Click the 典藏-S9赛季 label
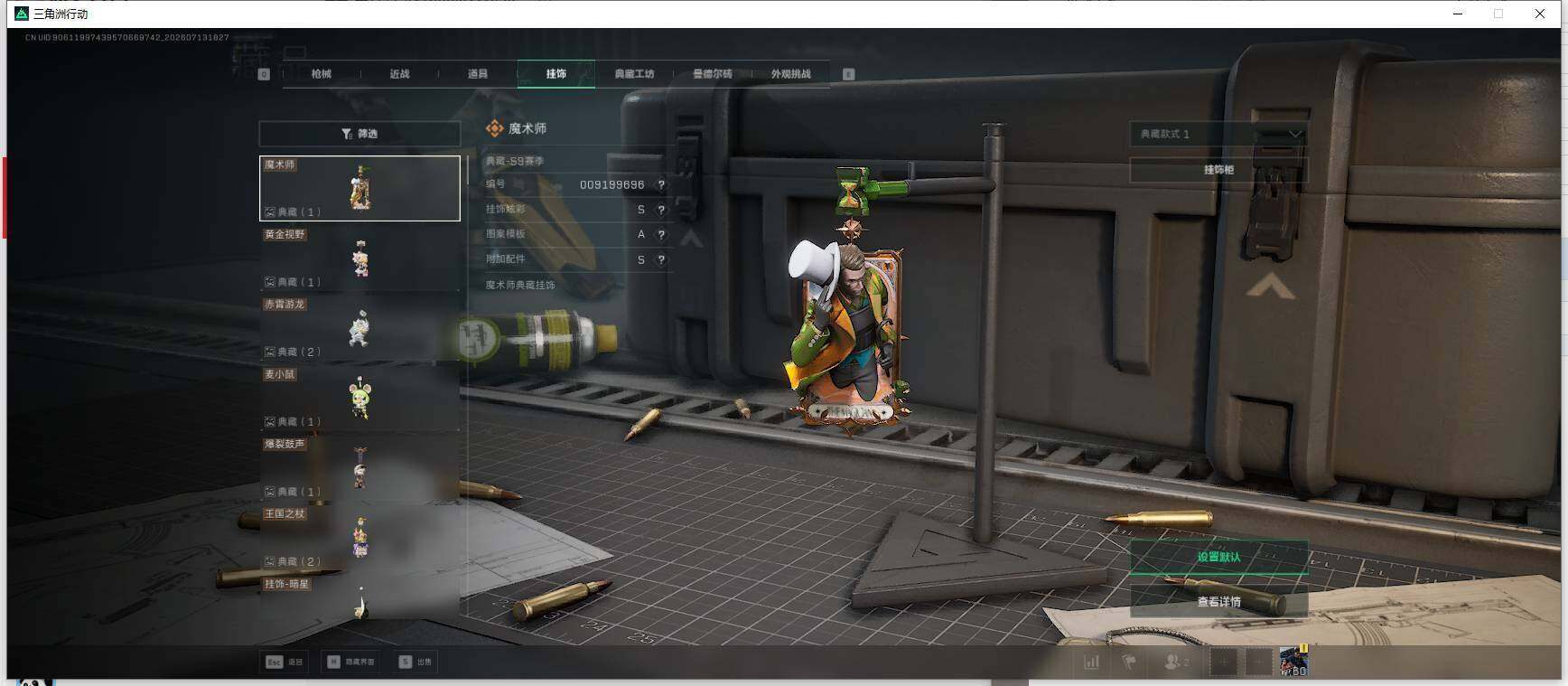 click(515, 161)
